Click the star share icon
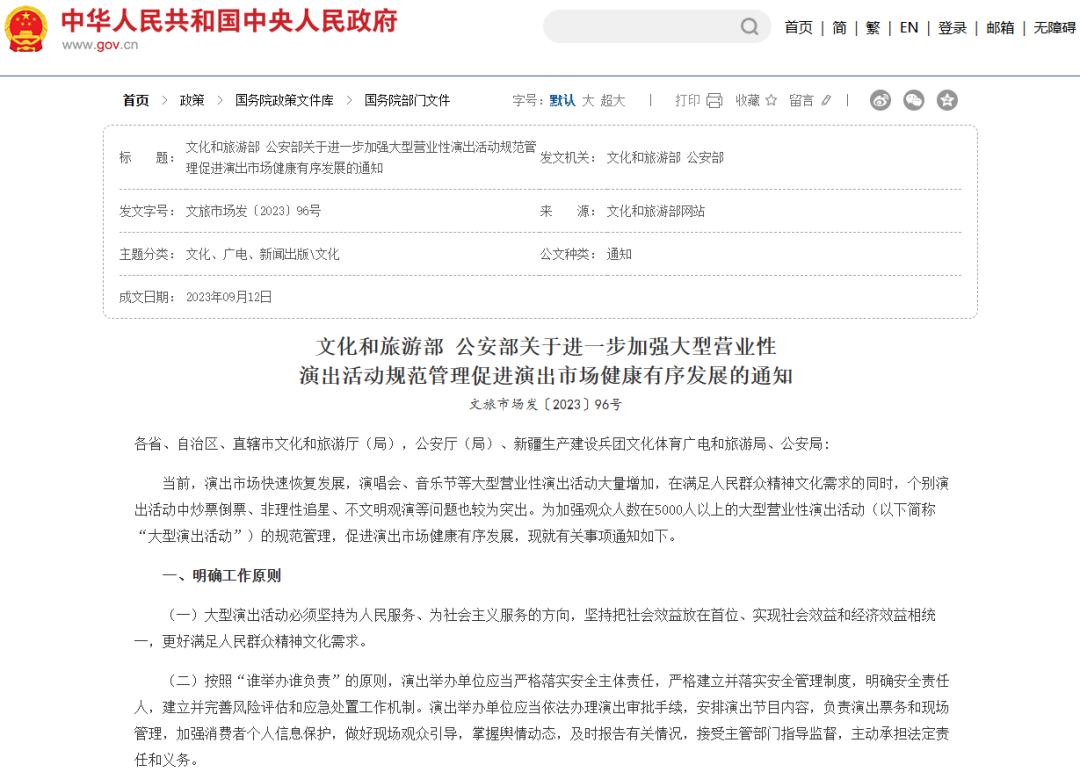 tap(947, 101)
